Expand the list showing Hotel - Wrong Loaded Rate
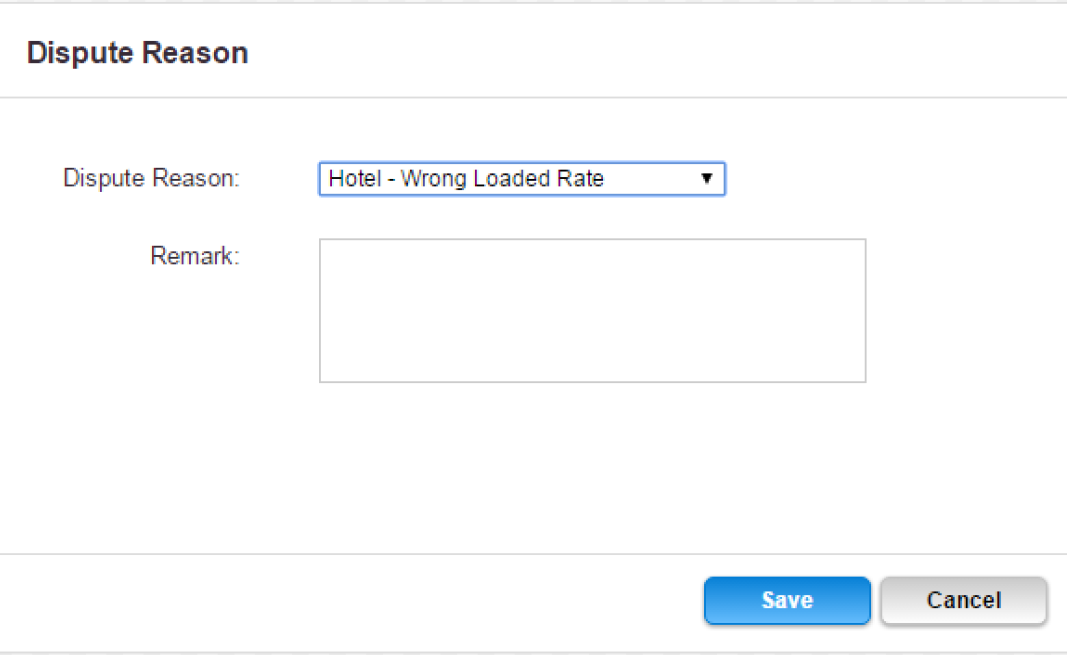Screen dimensions: 1067x655 pyautogui.click(x=522, y=178)
